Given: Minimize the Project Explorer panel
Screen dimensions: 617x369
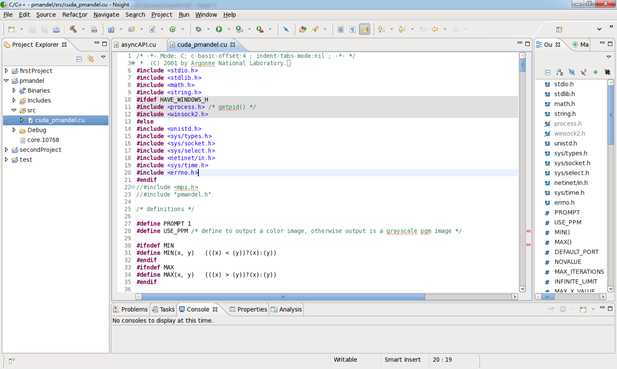Looking at the screenshot, I should click(x=96, y=43).
